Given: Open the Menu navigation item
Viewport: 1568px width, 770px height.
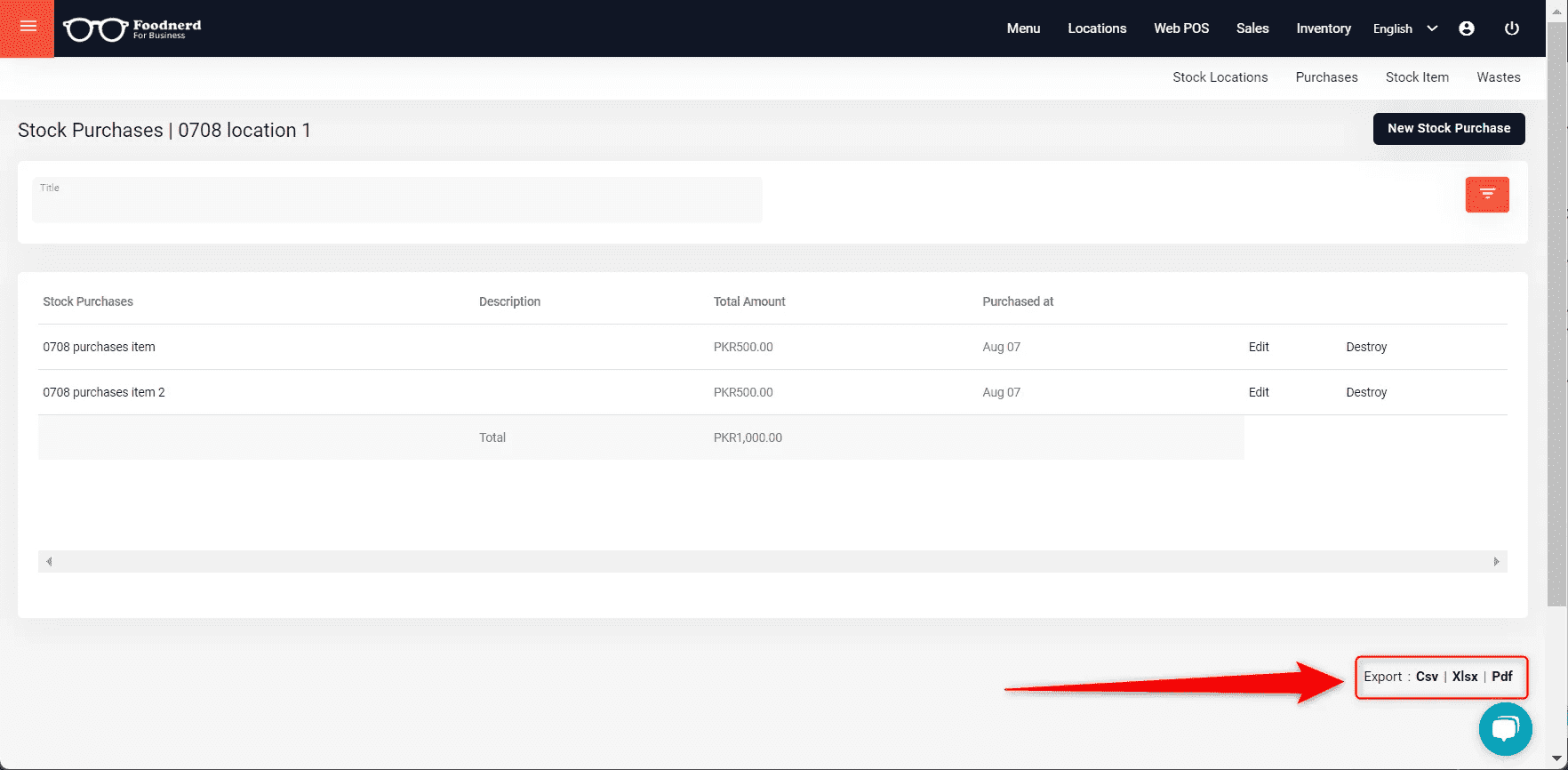Looking at the screenshot, I should pos(1023,28).
